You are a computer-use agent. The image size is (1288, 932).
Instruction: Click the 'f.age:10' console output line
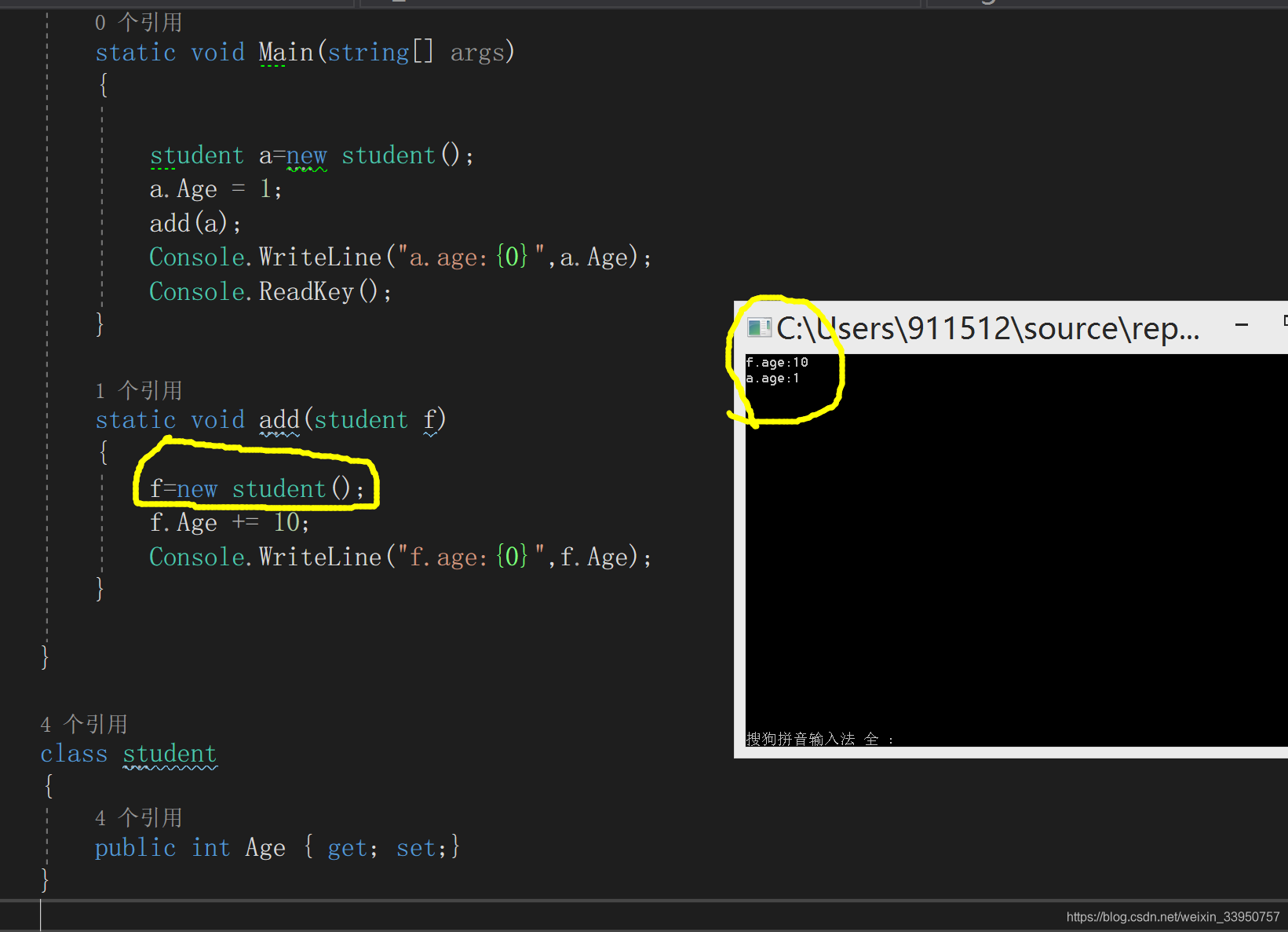click(x=776, y=362)
